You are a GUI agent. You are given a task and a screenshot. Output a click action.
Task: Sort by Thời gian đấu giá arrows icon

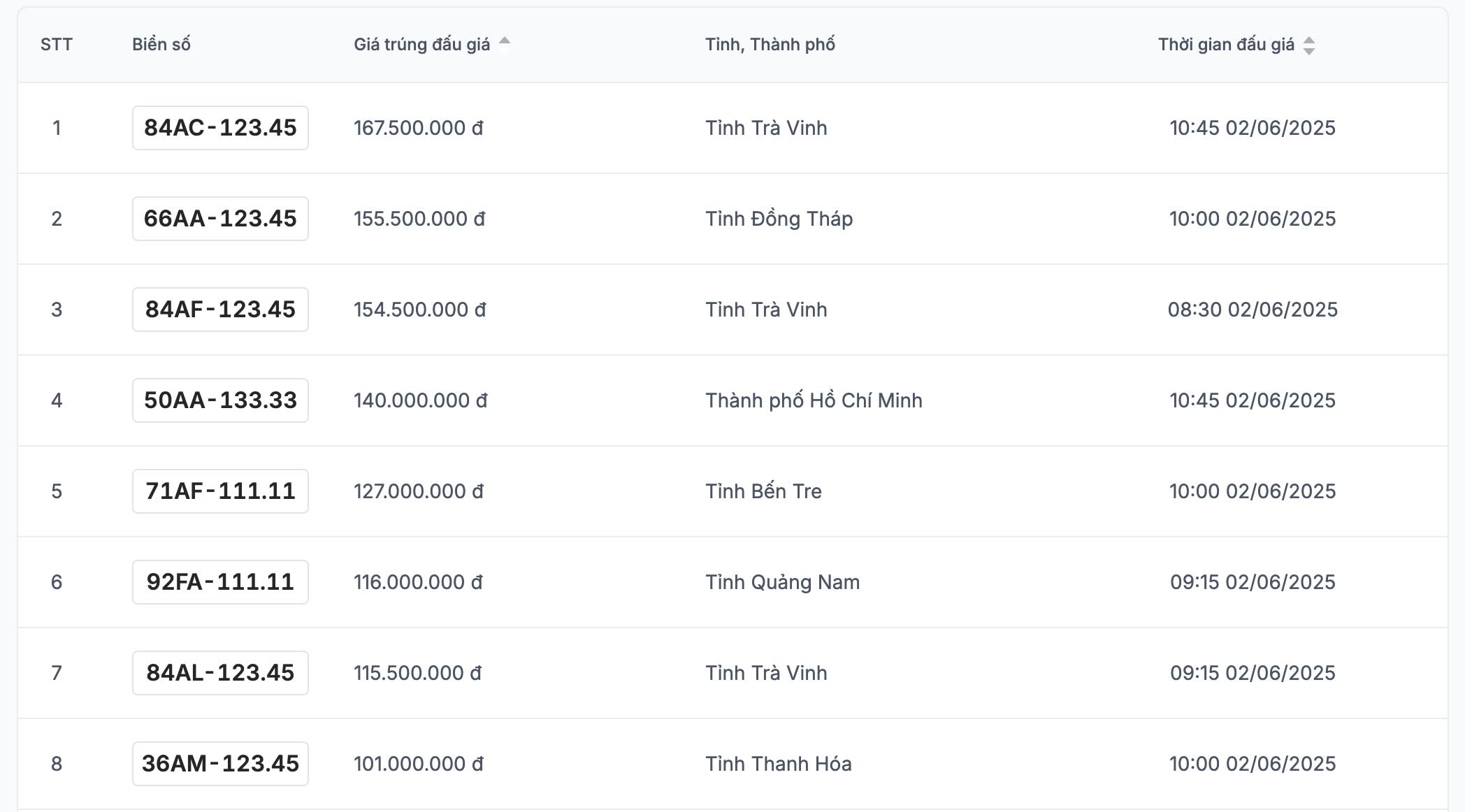click(x=1309, y=45)
